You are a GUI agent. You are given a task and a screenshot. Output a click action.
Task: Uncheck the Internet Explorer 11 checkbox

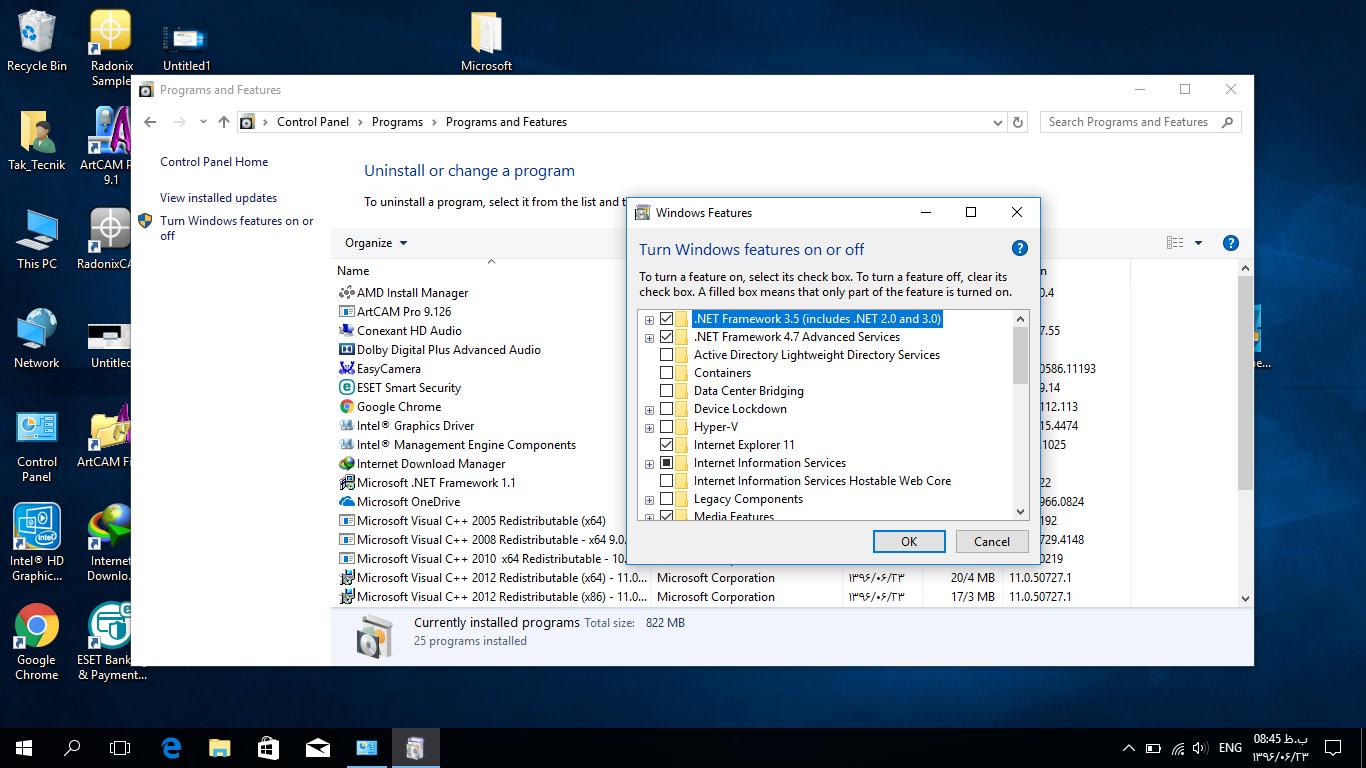point(667,445)
